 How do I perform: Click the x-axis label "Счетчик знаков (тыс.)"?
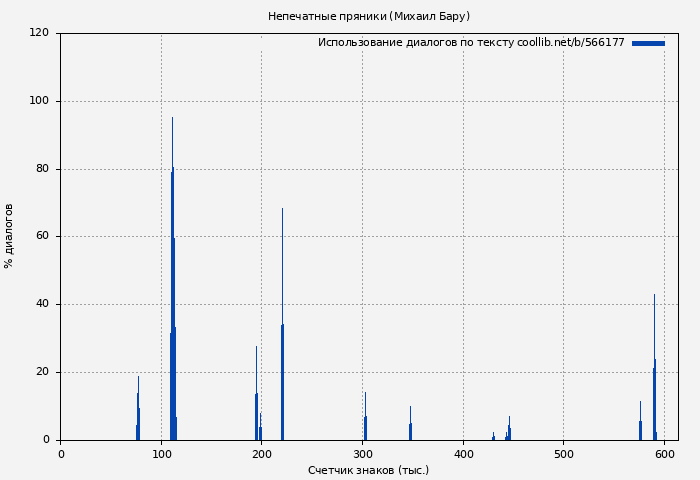point(368,470)
